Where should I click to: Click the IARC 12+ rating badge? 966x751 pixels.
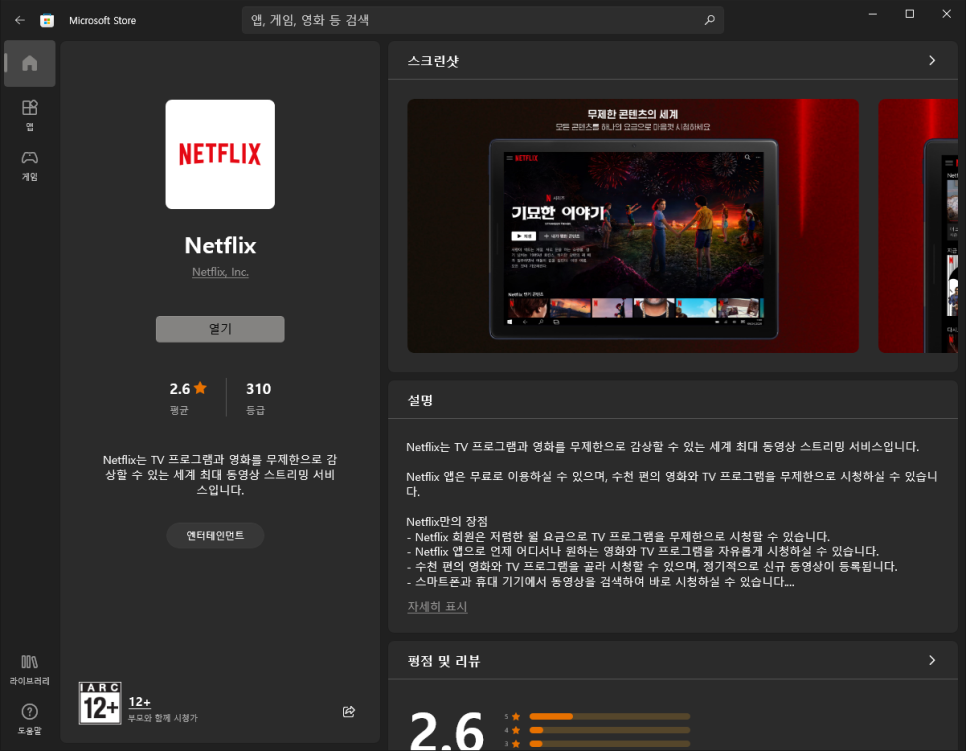coord(100,703)
